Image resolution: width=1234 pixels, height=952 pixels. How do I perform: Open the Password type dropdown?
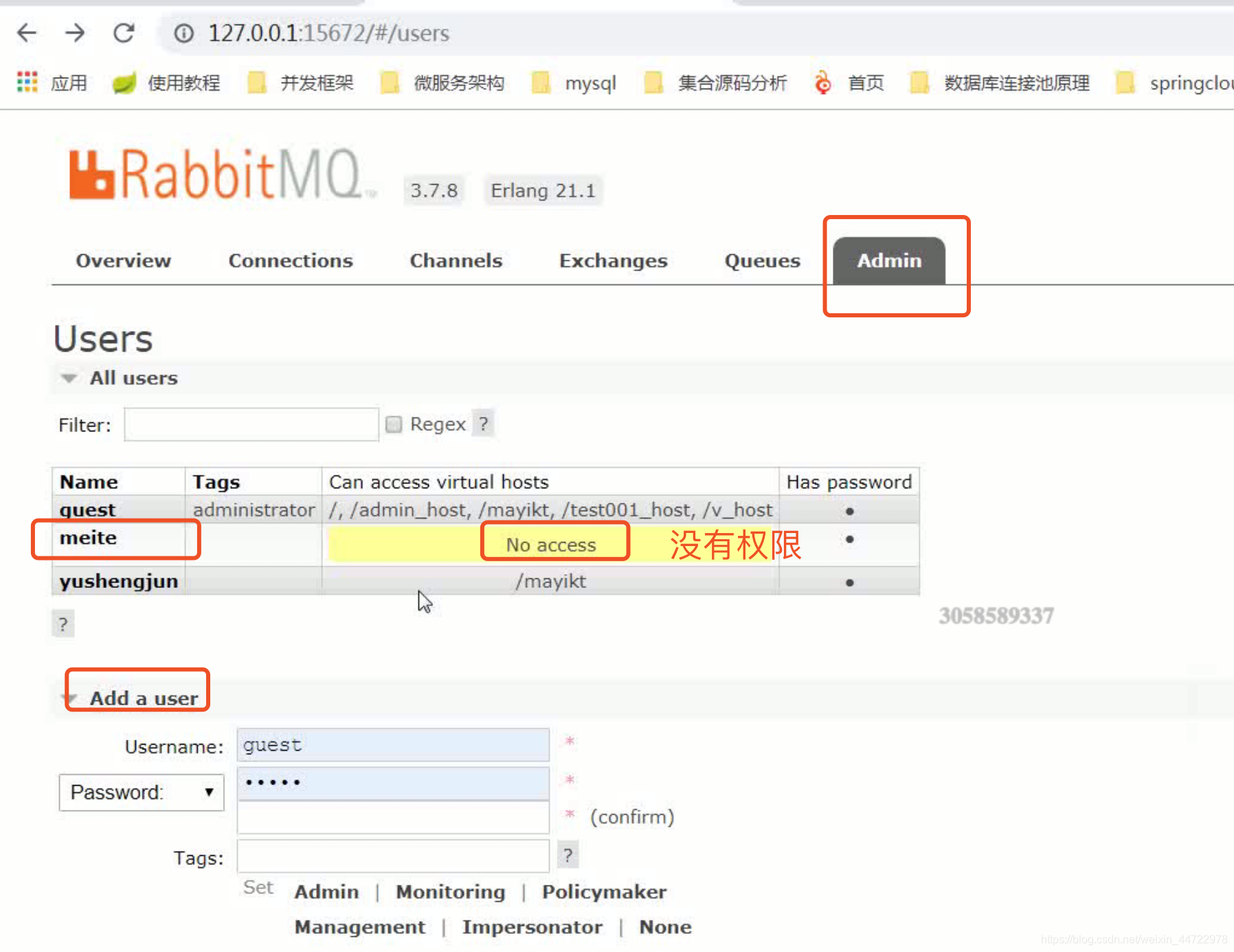[x=142, y=792]
